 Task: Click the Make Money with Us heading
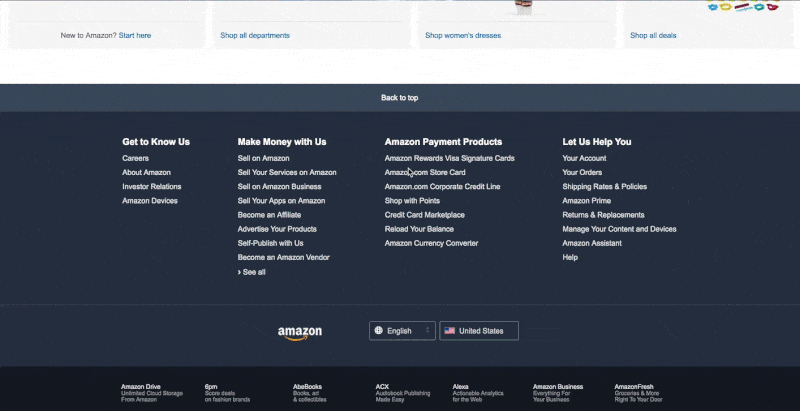(282, 142)
